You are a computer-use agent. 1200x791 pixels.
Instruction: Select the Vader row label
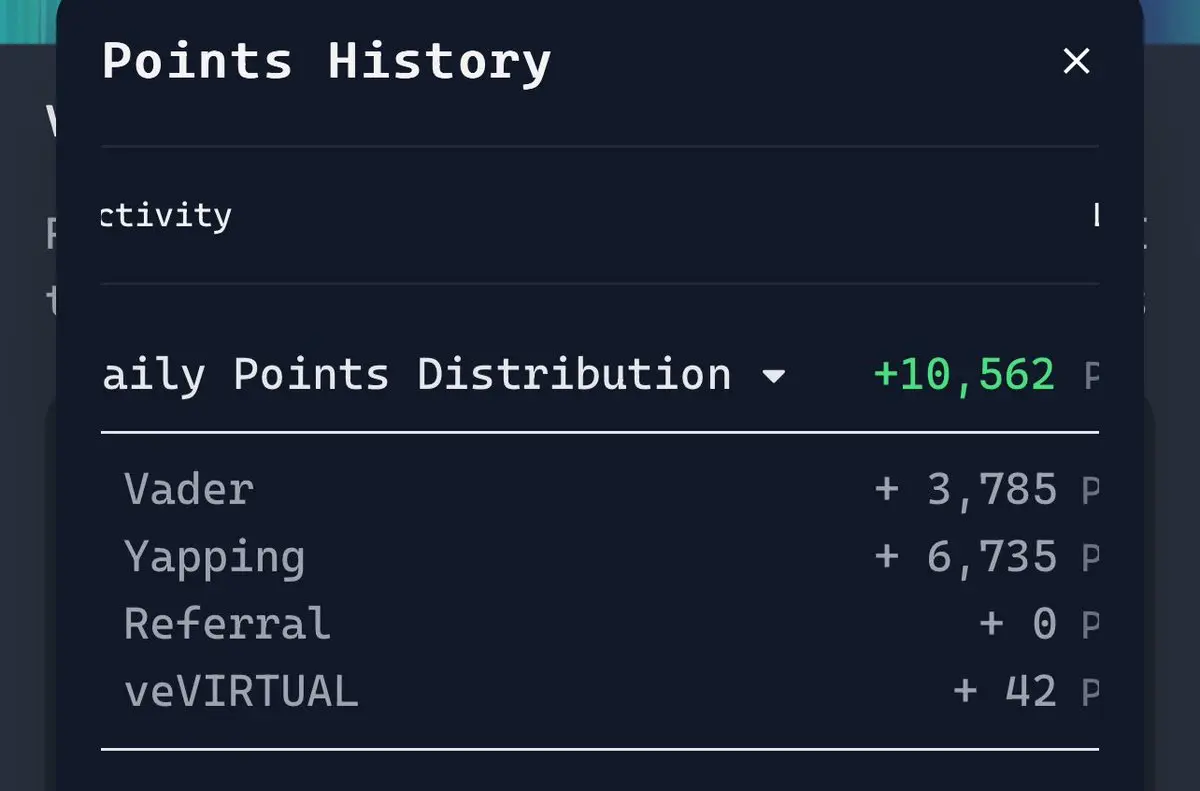pyautogui.click(x=189, y=489)
